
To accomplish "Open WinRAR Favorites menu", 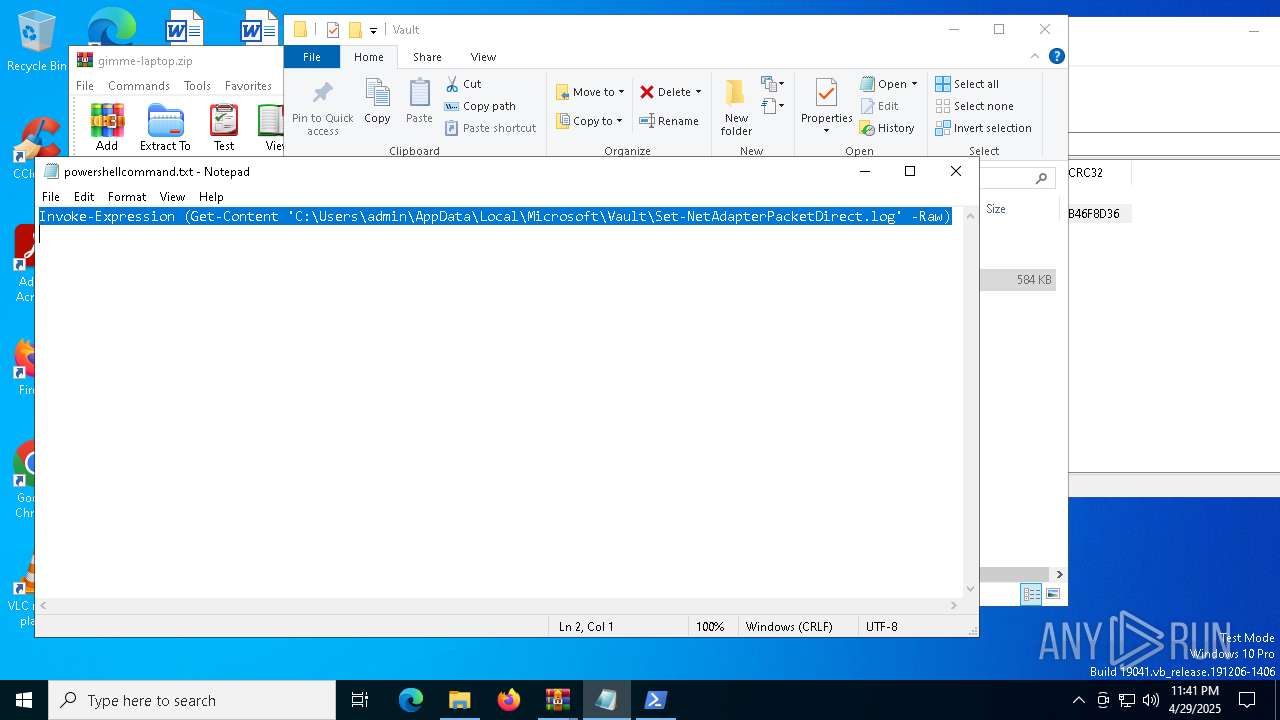I will tap(248, 86).
